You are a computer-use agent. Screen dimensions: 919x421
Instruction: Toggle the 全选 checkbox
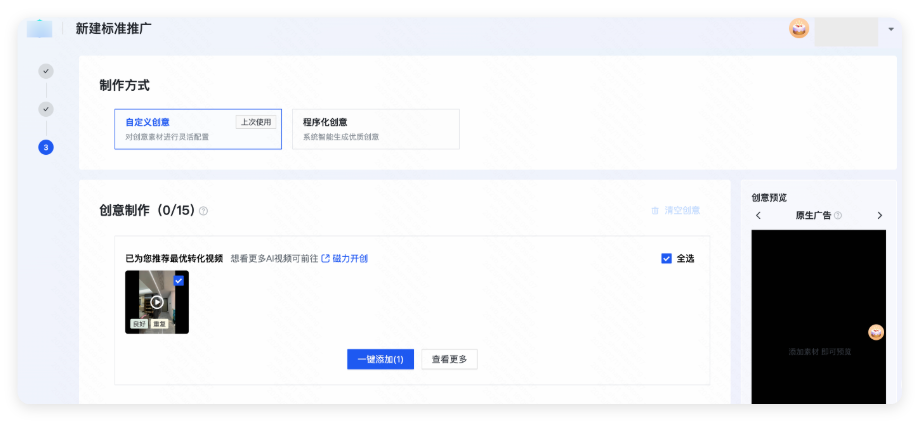[x=666, y=259]
